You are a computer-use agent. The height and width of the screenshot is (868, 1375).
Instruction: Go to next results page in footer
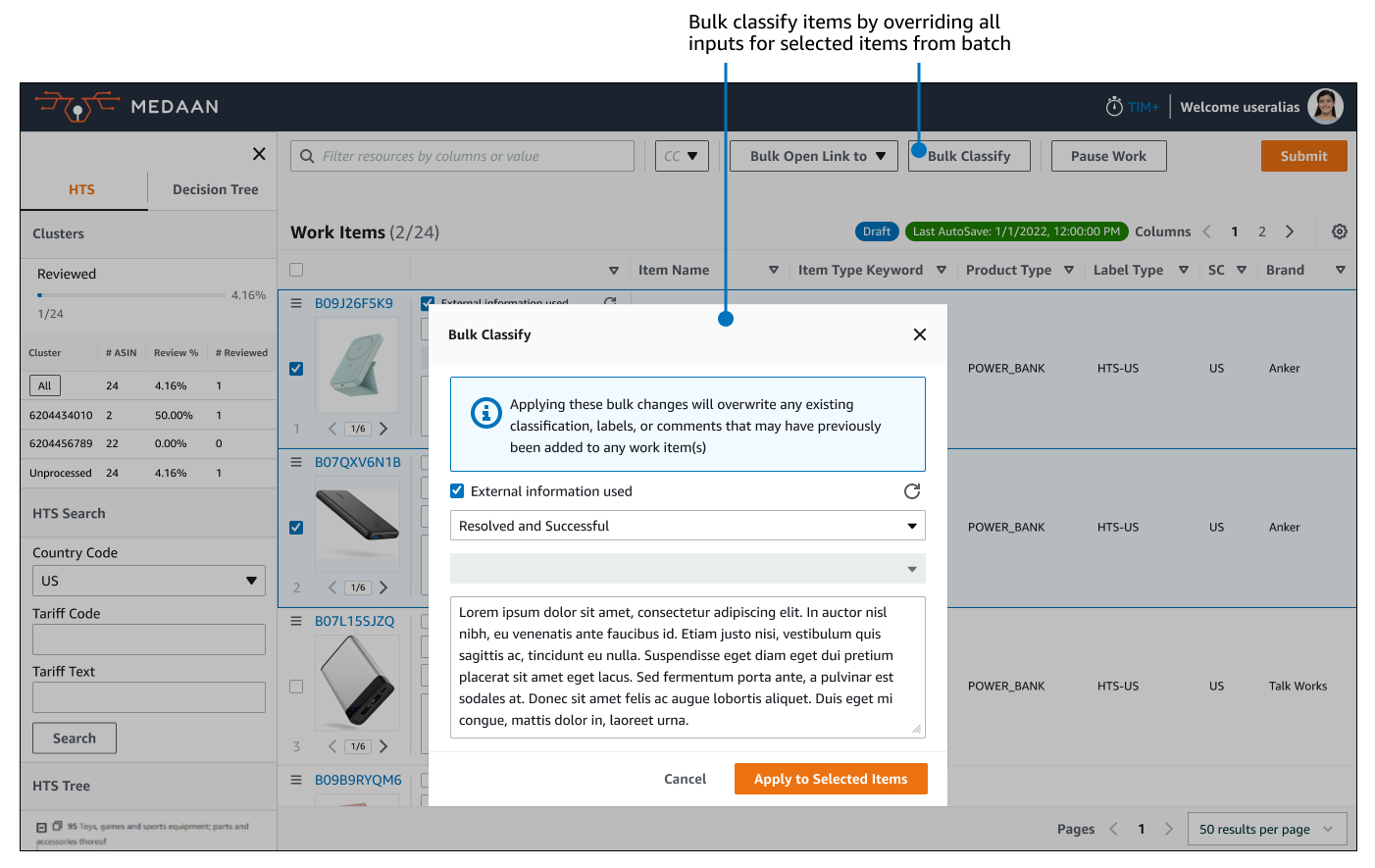(x=1169, y=829)
